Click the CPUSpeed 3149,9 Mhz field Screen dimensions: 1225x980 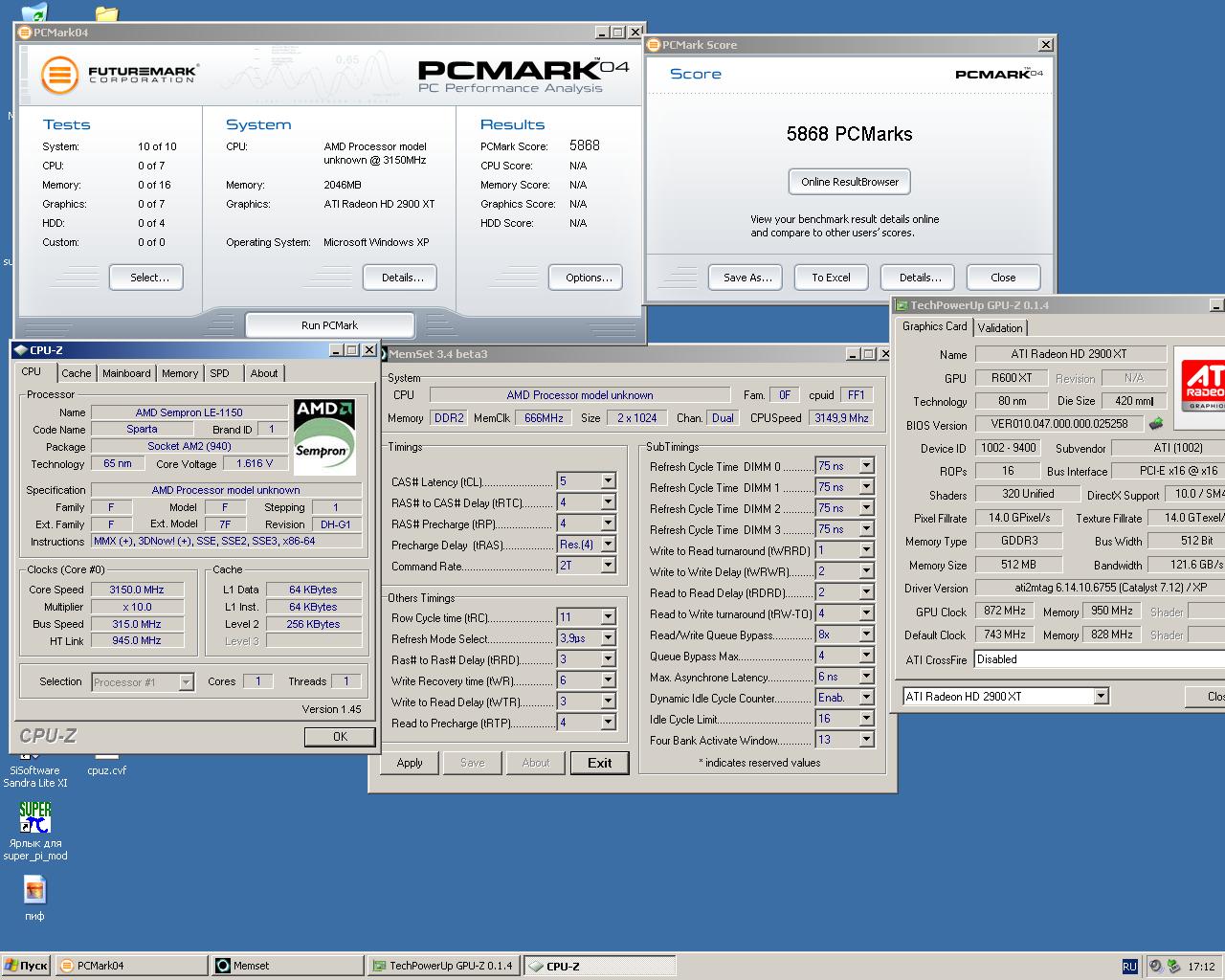coord(841,418)
